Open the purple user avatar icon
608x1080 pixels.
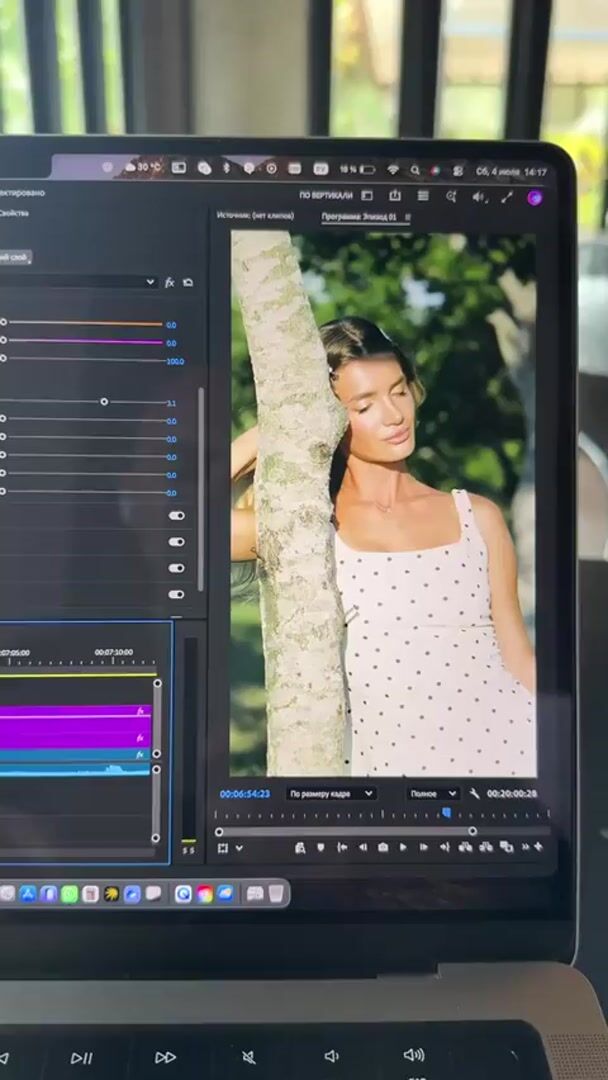click(535, 198)
